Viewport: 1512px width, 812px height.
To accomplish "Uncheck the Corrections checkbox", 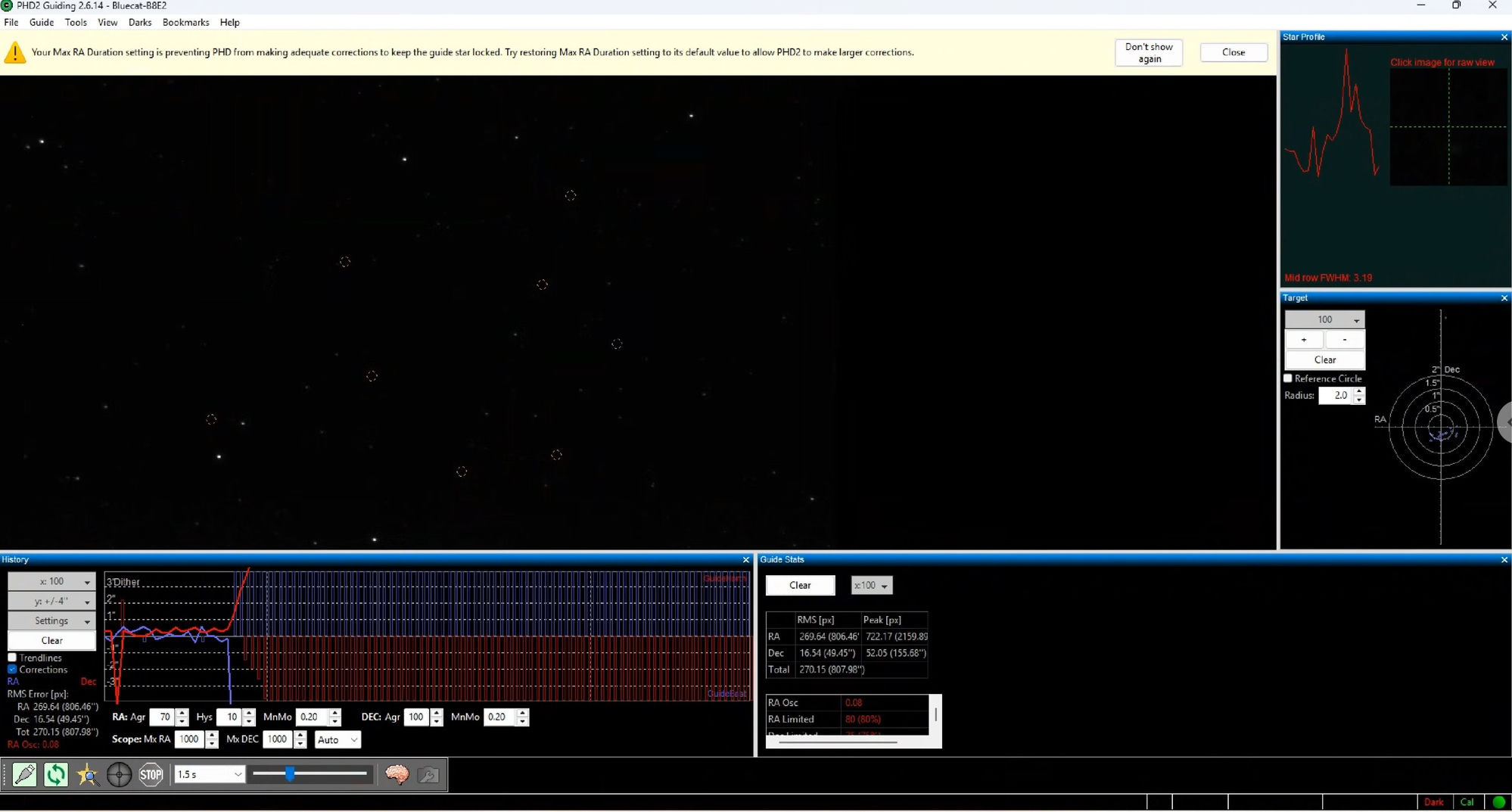I will coord(12,670).
